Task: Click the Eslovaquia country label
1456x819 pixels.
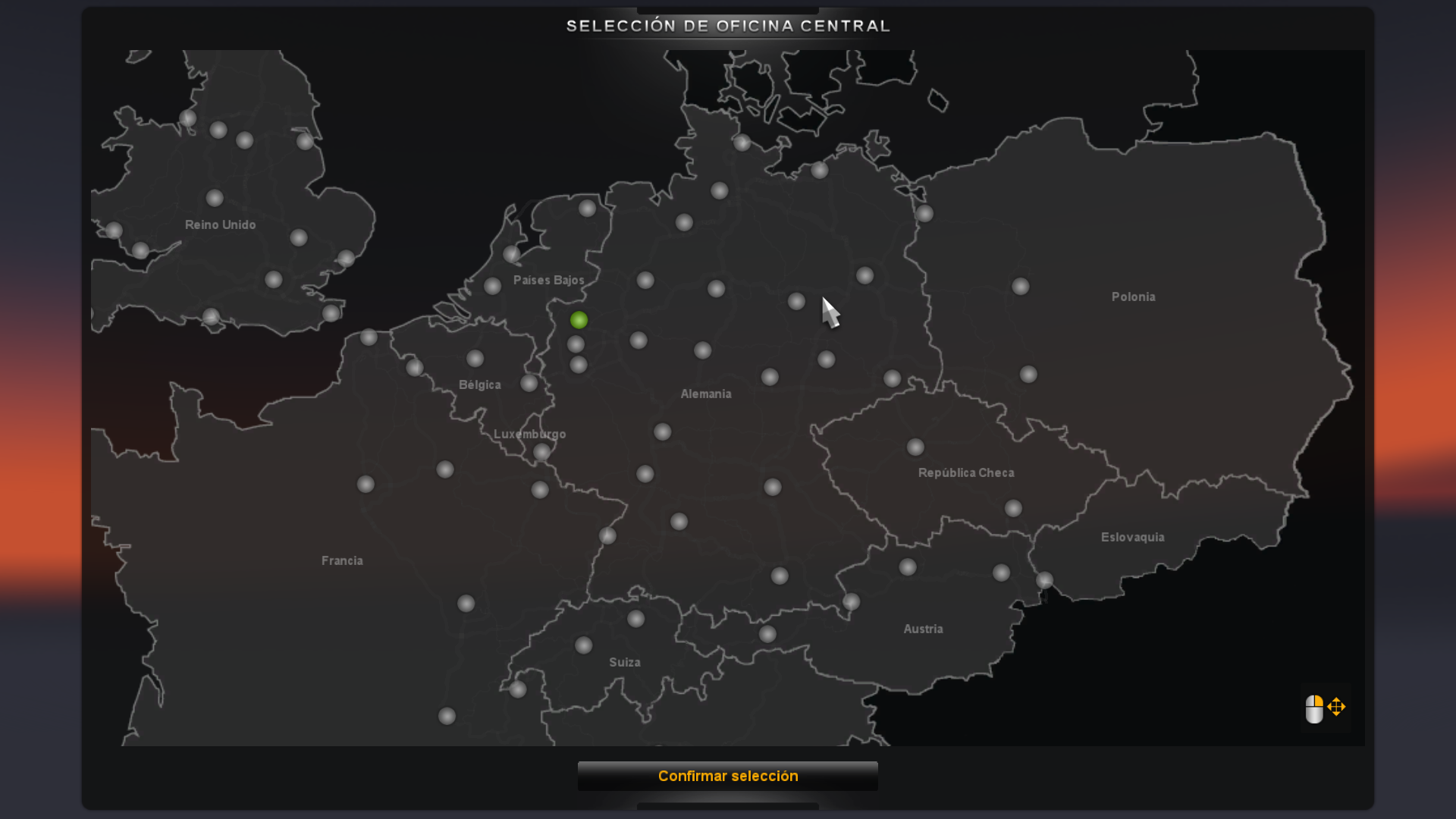Action: (x=1132, y=537)
